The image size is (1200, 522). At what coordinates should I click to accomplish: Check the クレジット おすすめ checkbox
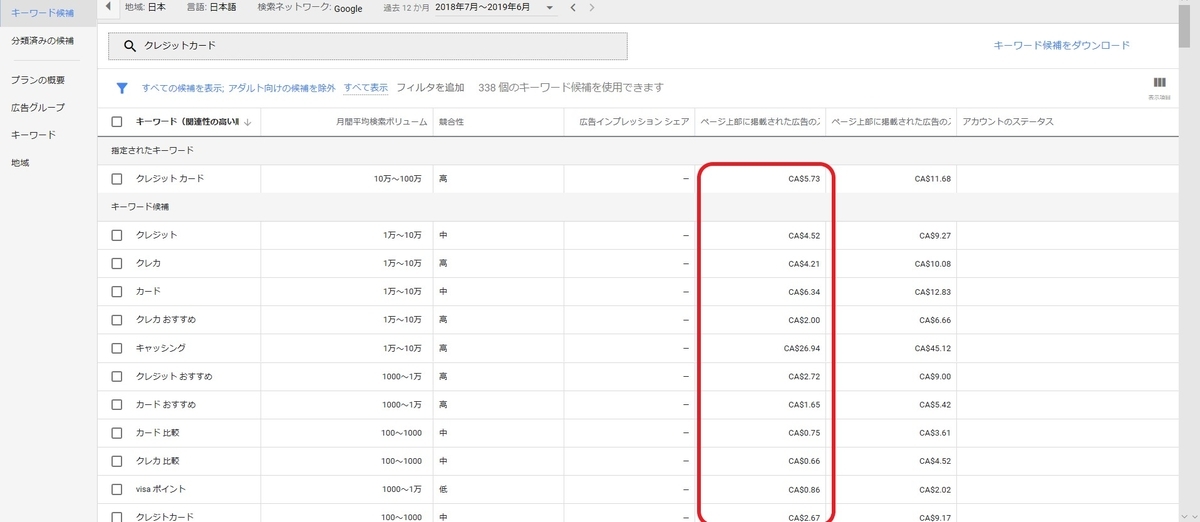(x=117, y=376)
